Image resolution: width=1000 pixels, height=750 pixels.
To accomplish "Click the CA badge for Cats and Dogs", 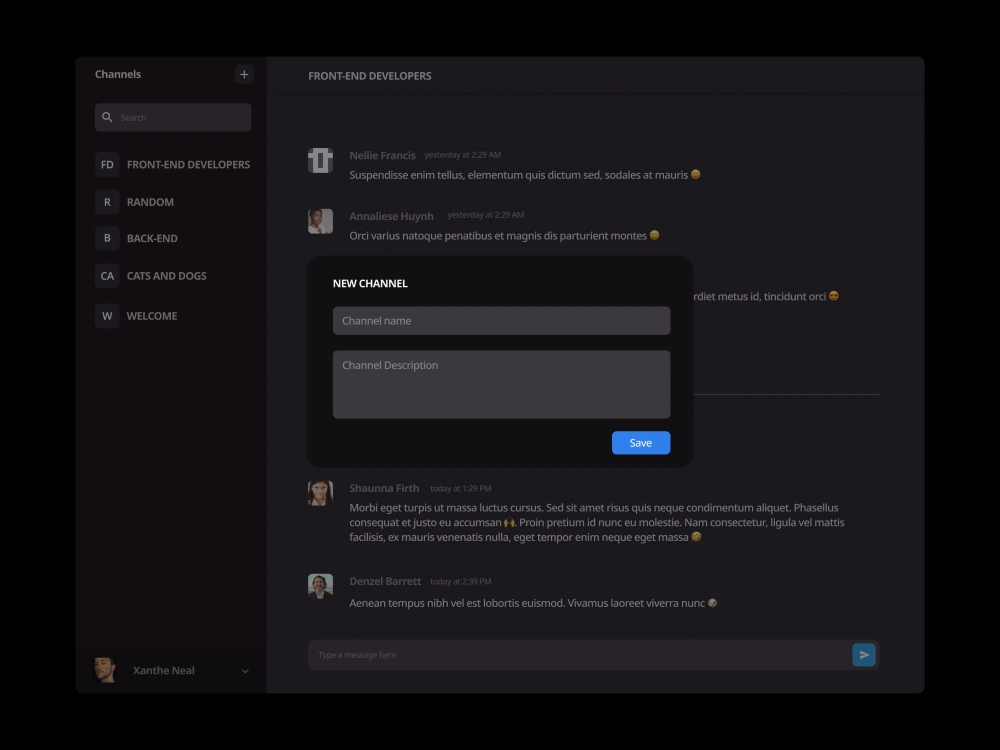I will [107, 276].
